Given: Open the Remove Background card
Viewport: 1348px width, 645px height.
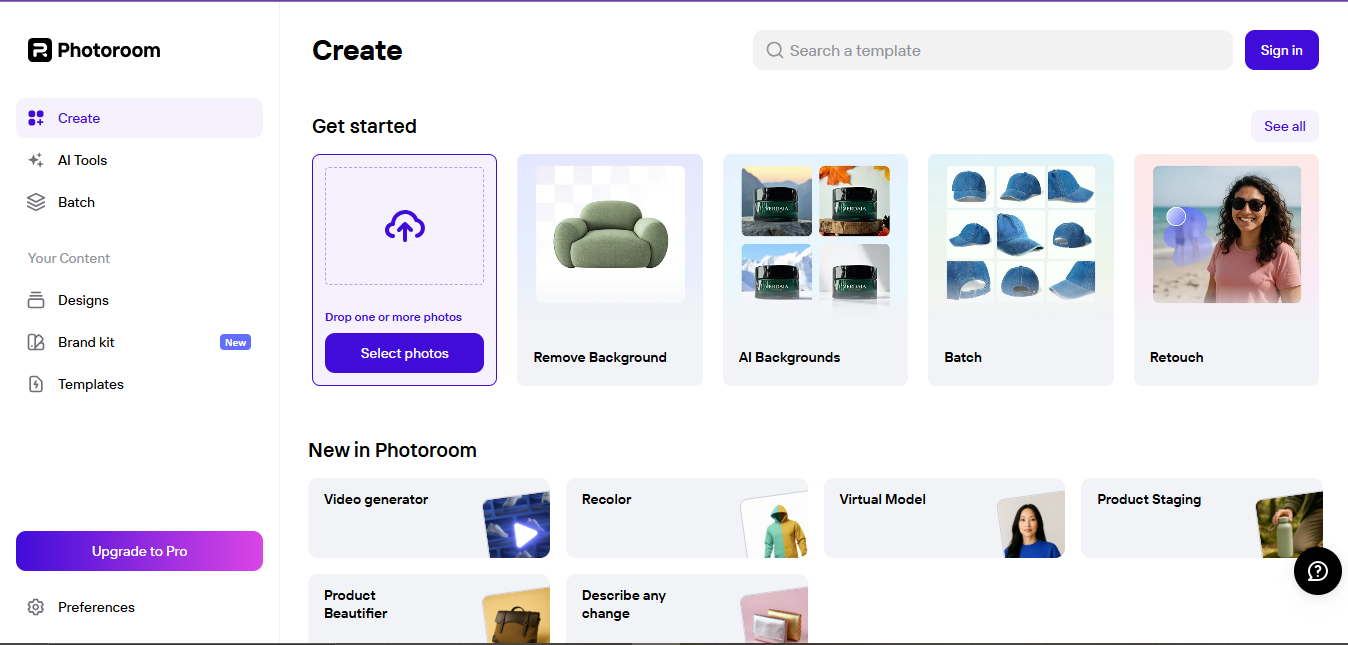Looking at the screenshot, I should [x=609, y=270].
